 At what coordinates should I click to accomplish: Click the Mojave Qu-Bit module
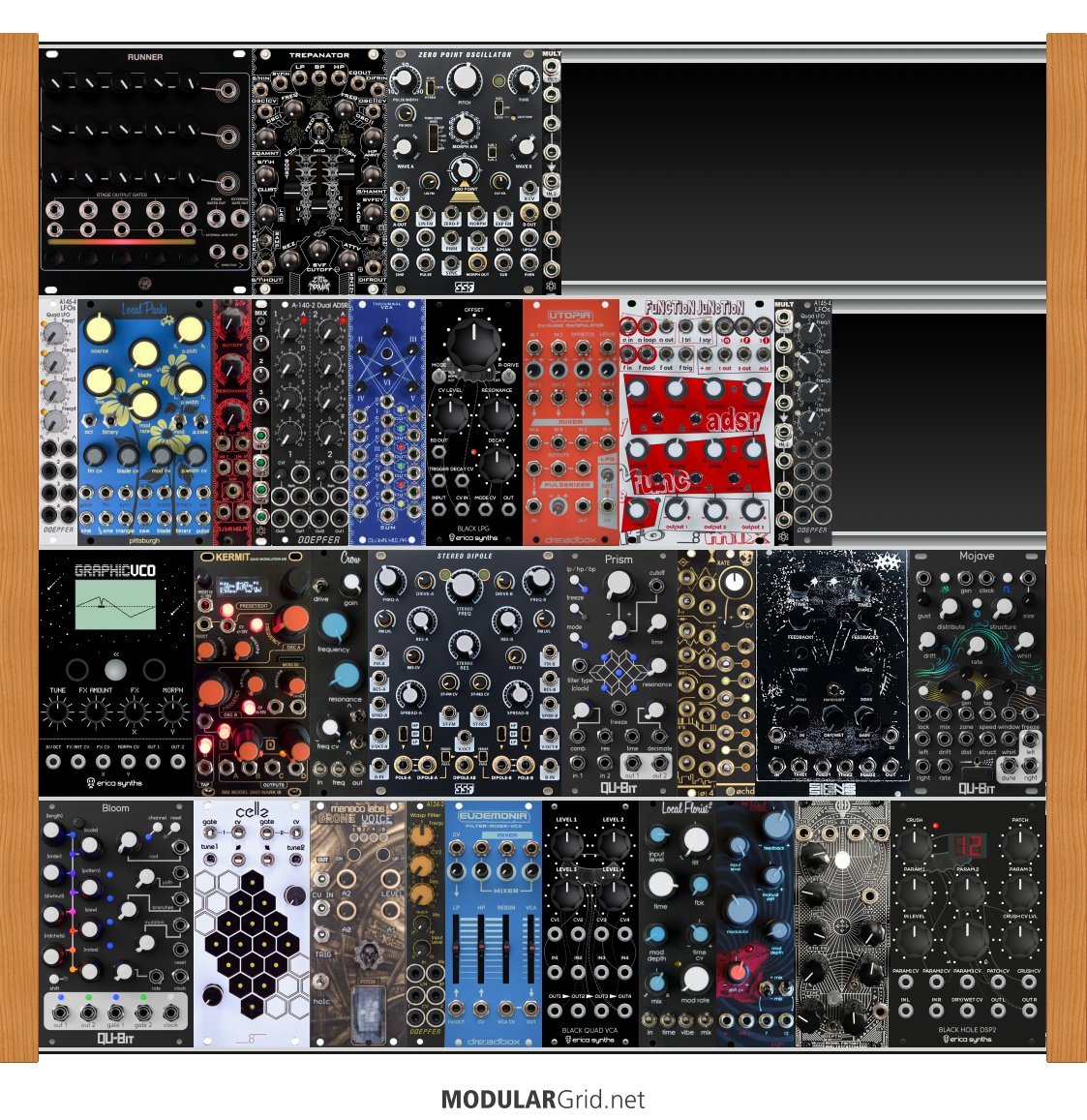[977, 673]
